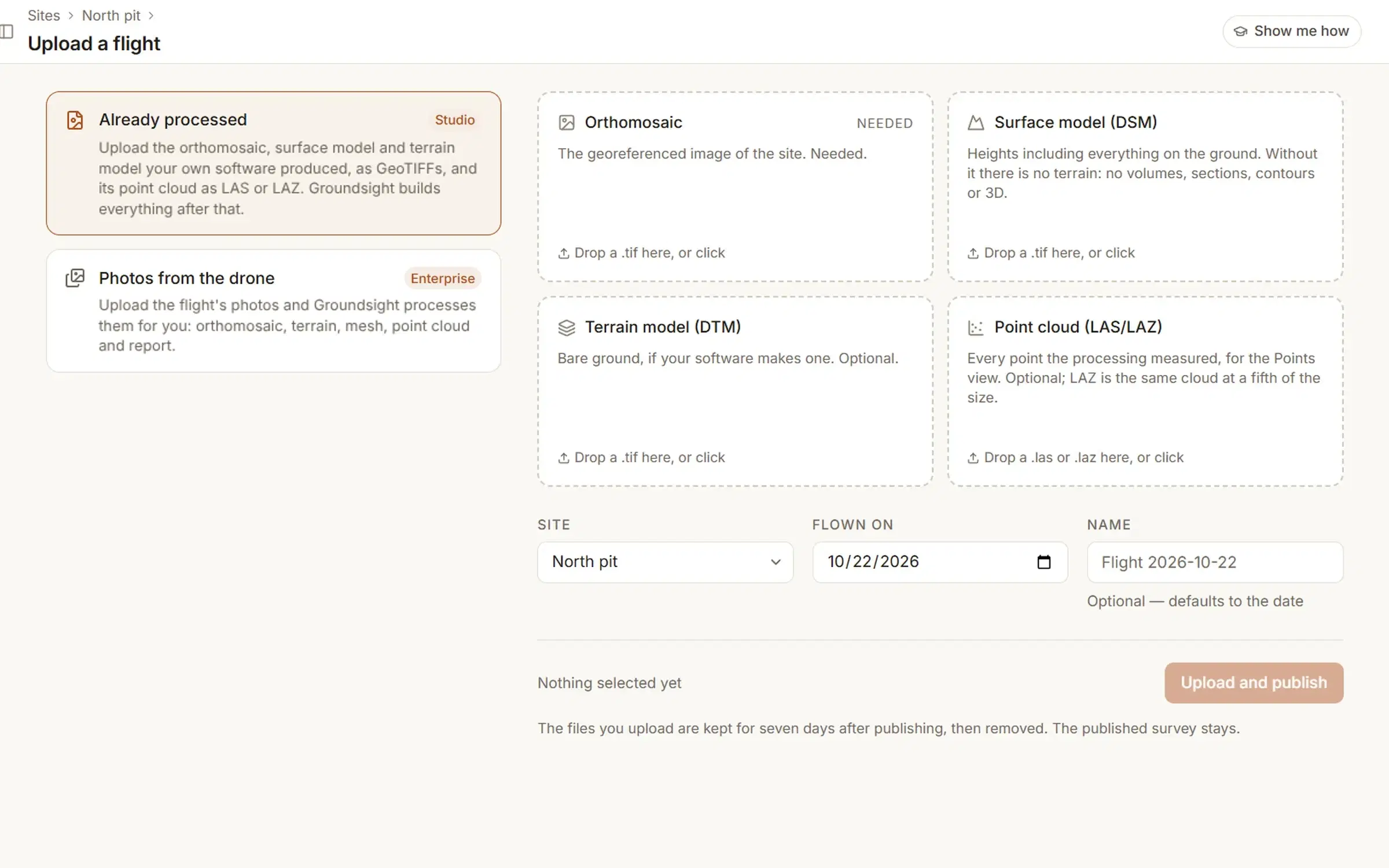
Task: Click 'Optional — defaults to the date' hint
Action: coord(1195,601)
